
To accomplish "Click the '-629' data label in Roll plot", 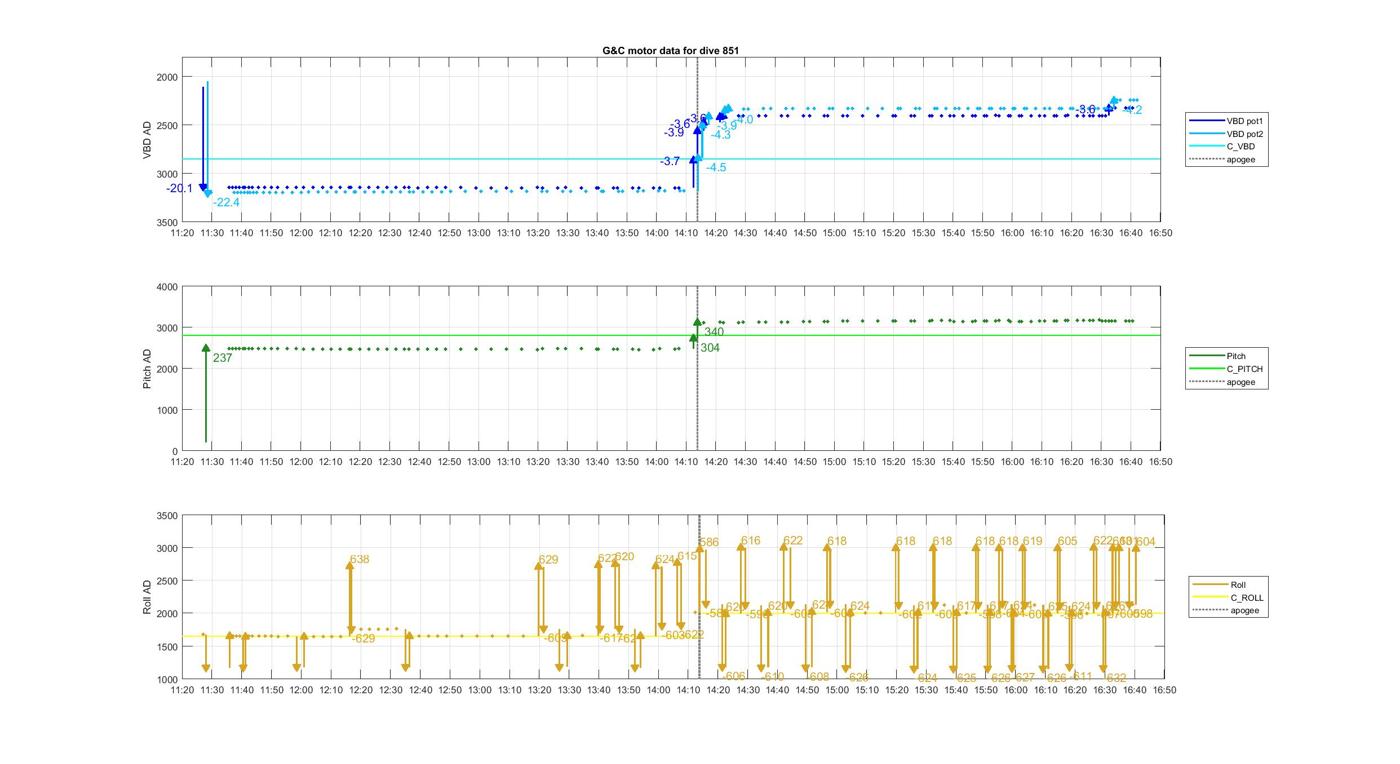I will [x=363, y=638].
